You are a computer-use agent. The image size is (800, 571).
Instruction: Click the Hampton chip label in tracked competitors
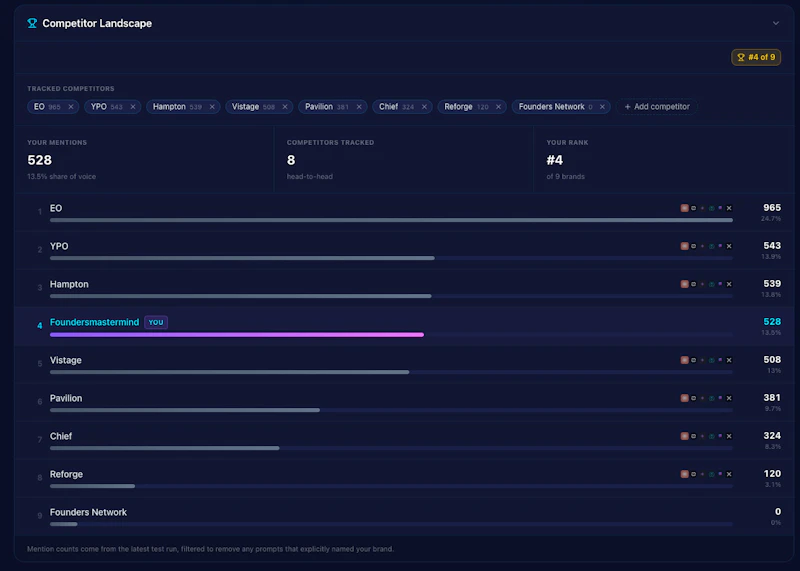169,107
